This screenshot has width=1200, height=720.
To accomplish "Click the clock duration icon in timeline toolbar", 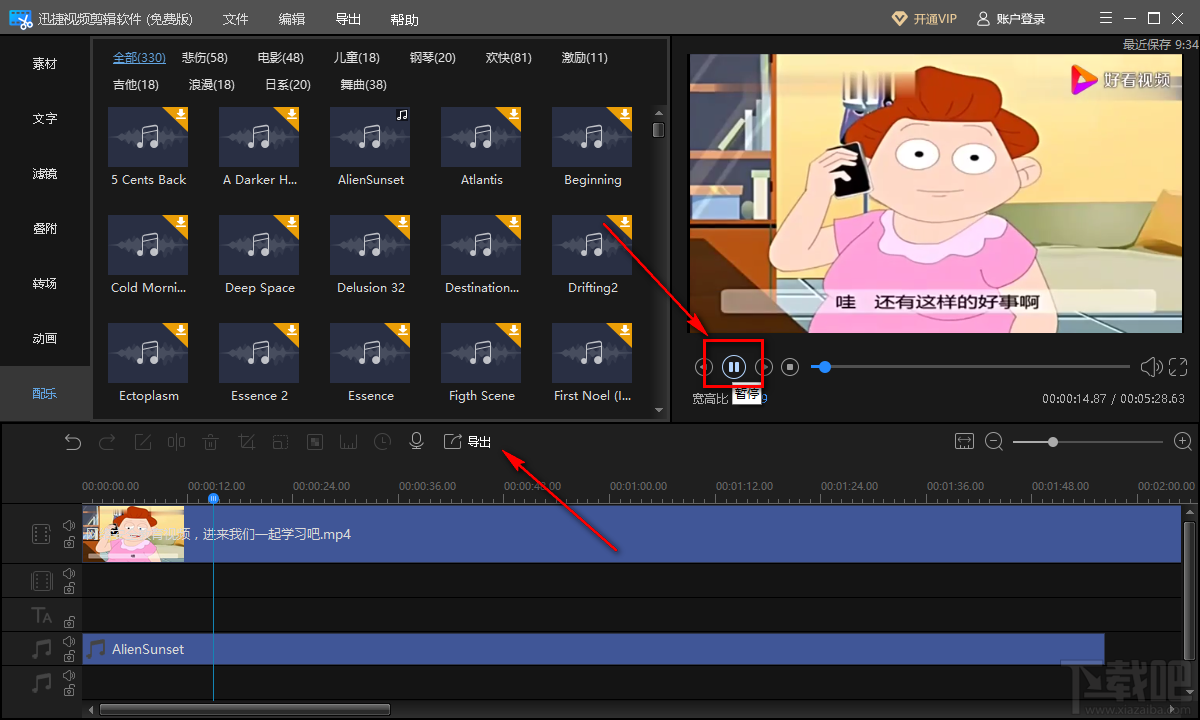I will coord(383,442).
